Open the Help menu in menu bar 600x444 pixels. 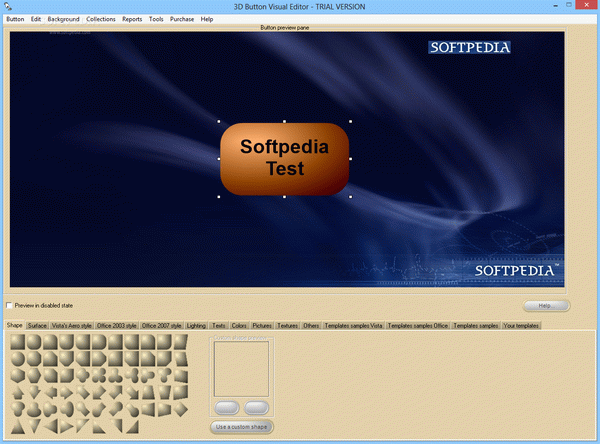point(207,19)
